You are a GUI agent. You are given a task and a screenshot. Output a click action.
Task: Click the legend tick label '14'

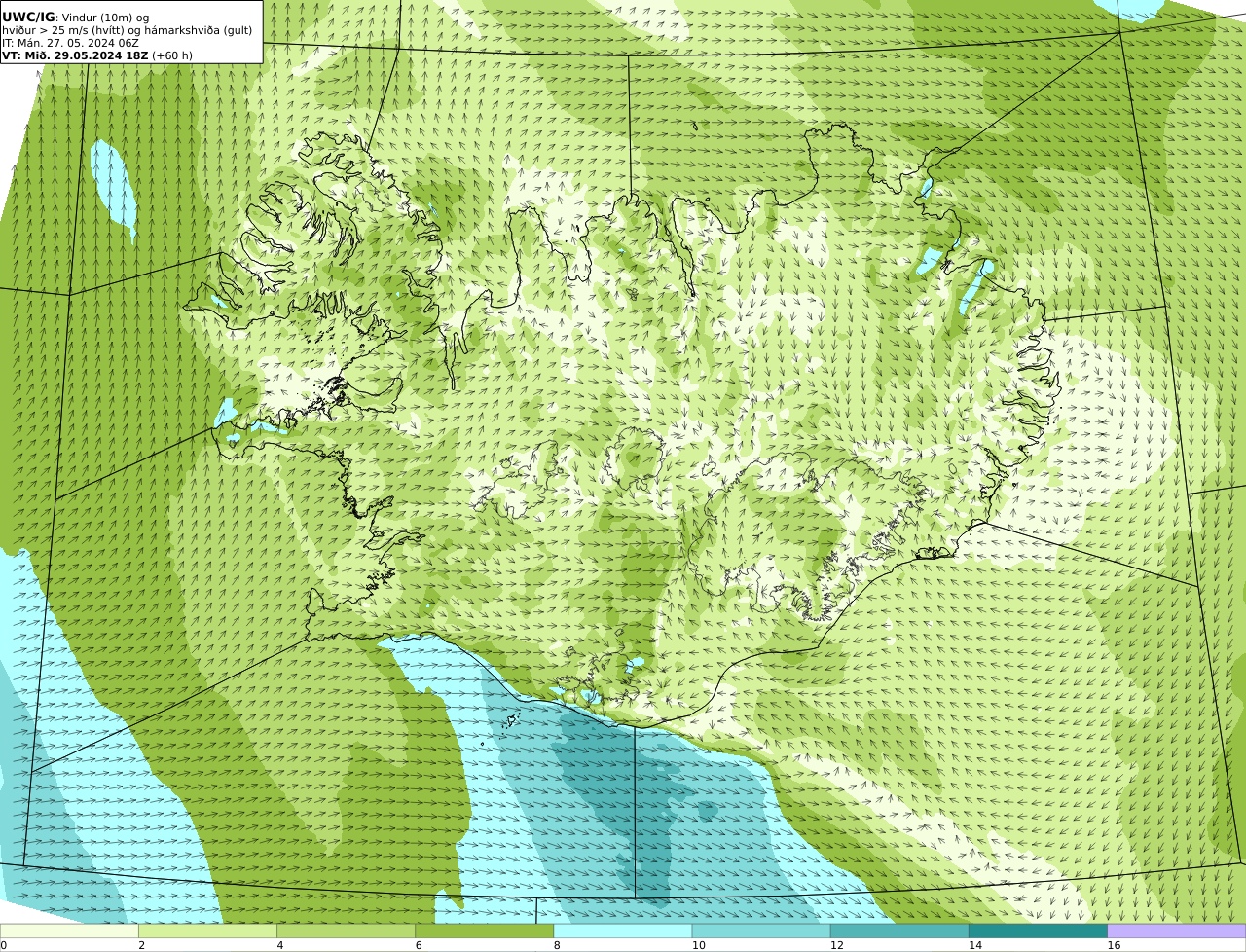click(x=975, y=945)
